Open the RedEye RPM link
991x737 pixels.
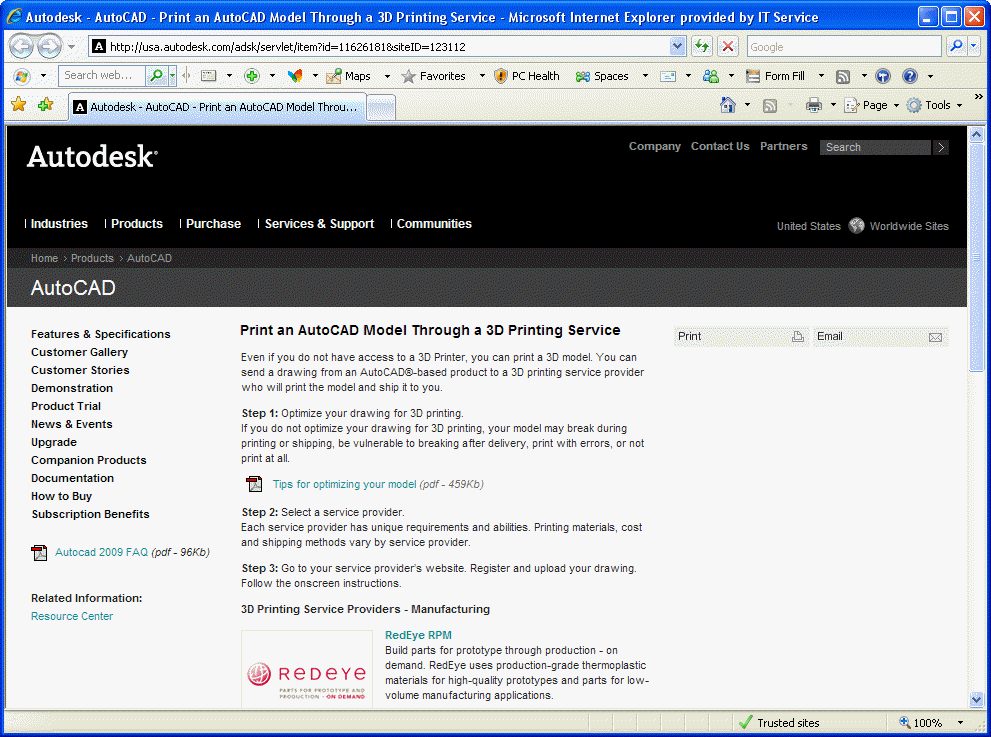click(418, 635)
